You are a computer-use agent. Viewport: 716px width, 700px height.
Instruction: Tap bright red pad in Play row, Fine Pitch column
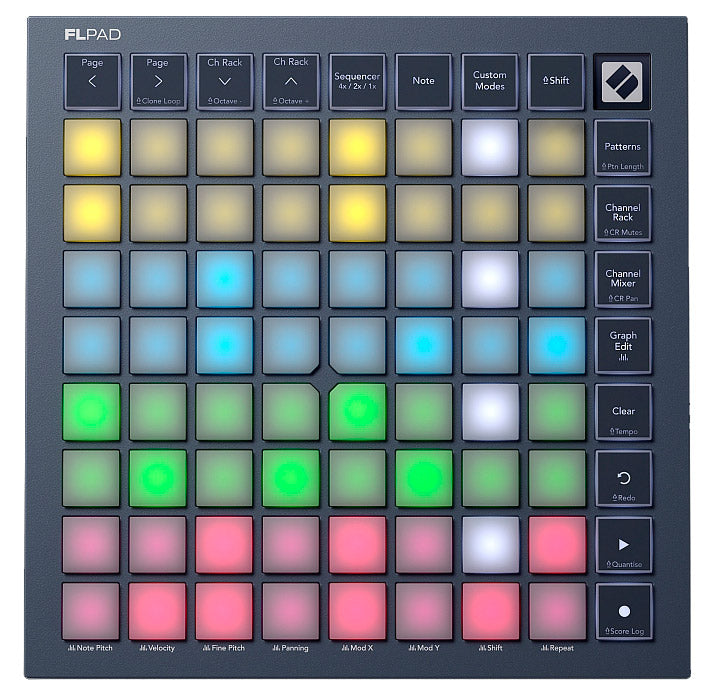point(224,545)
